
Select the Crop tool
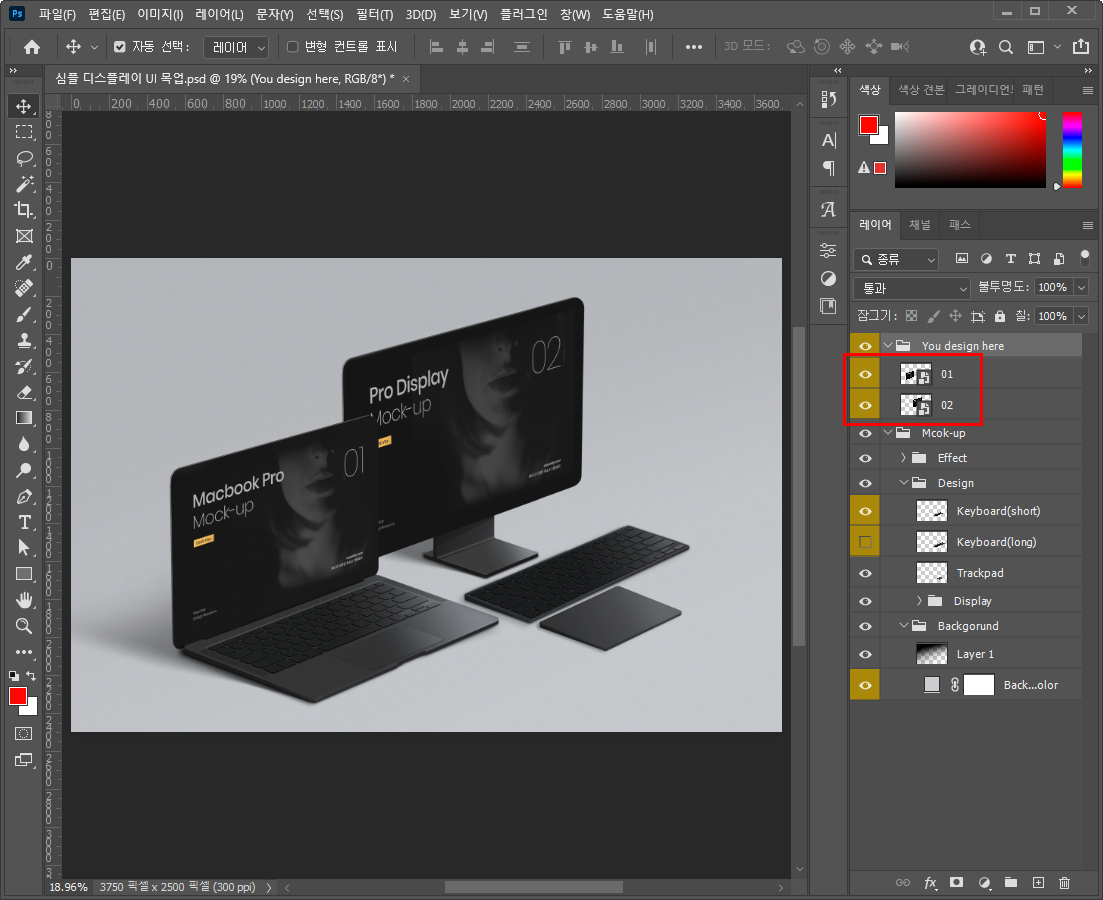(24, 210)
